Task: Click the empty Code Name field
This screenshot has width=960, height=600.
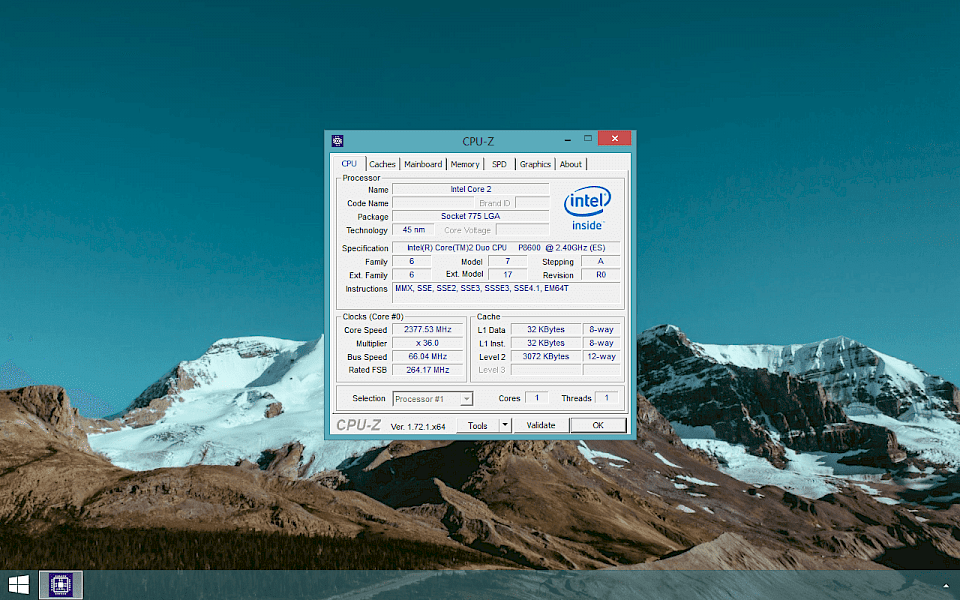Action: click(433, 203)
